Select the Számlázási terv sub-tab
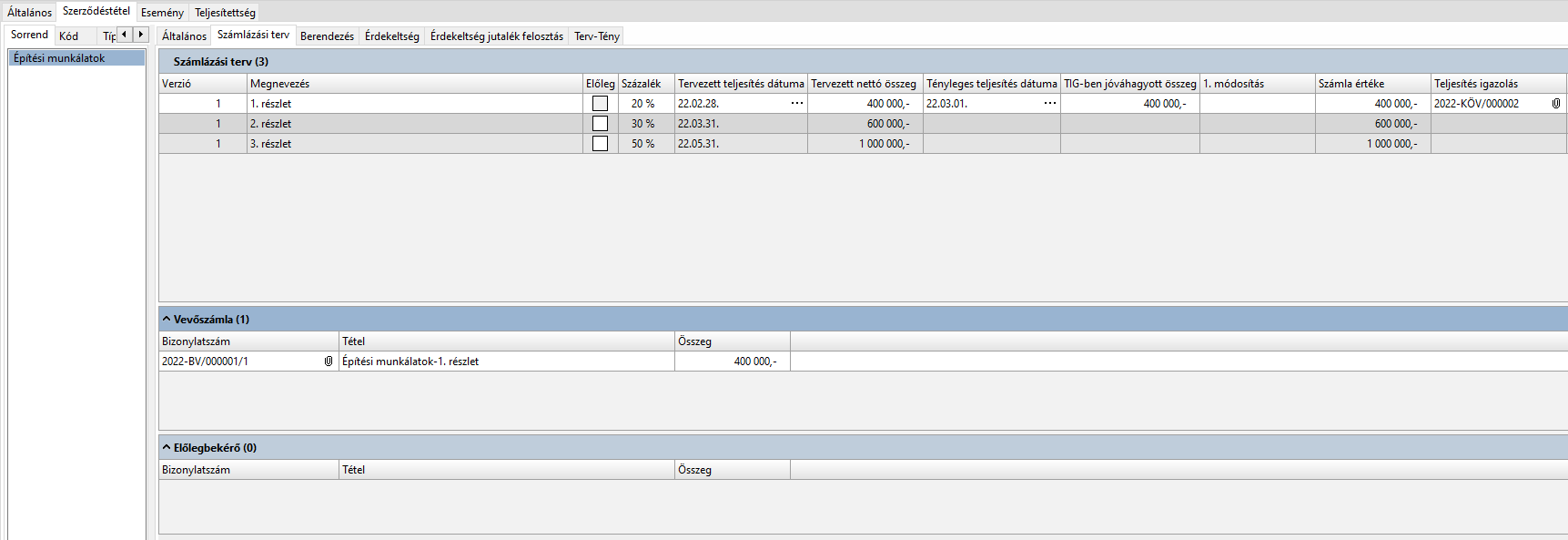The image size is (1568, 540). click(254, 35)
